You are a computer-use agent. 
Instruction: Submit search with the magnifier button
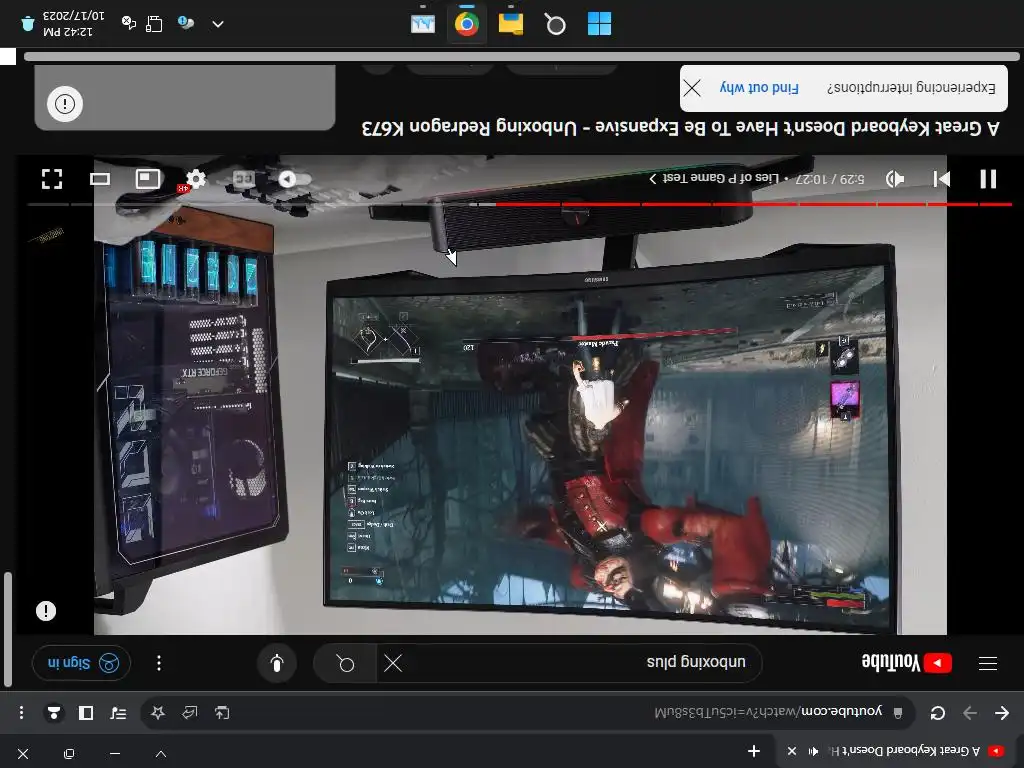[x=345, y=664]
